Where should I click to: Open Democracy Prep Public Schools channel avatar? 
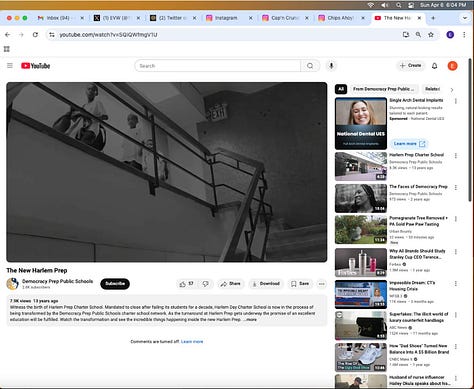(12, 284)
